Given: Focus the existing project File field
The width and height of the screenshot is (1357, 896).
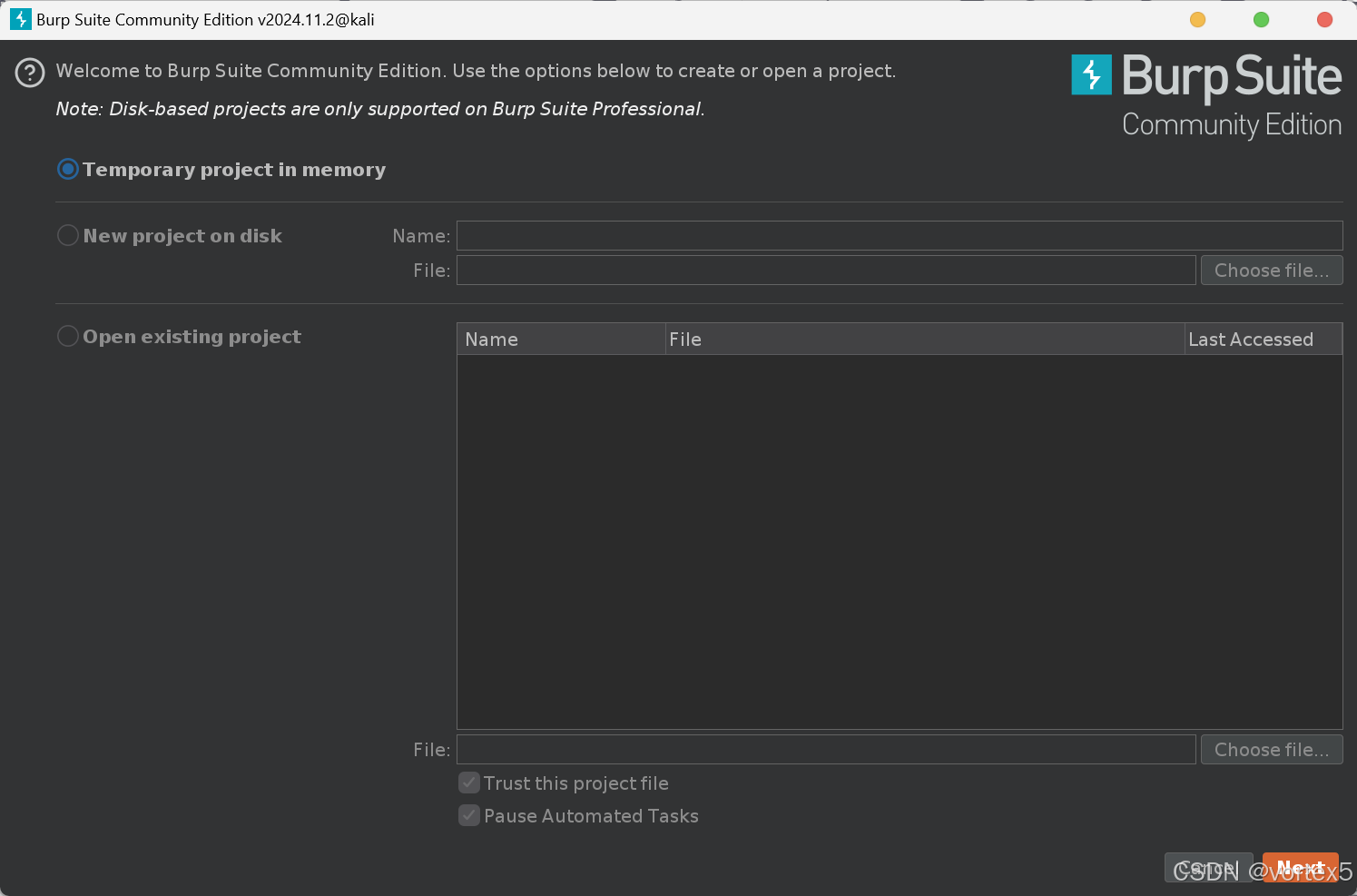Looking at the screenshot, I should (826, 749).
